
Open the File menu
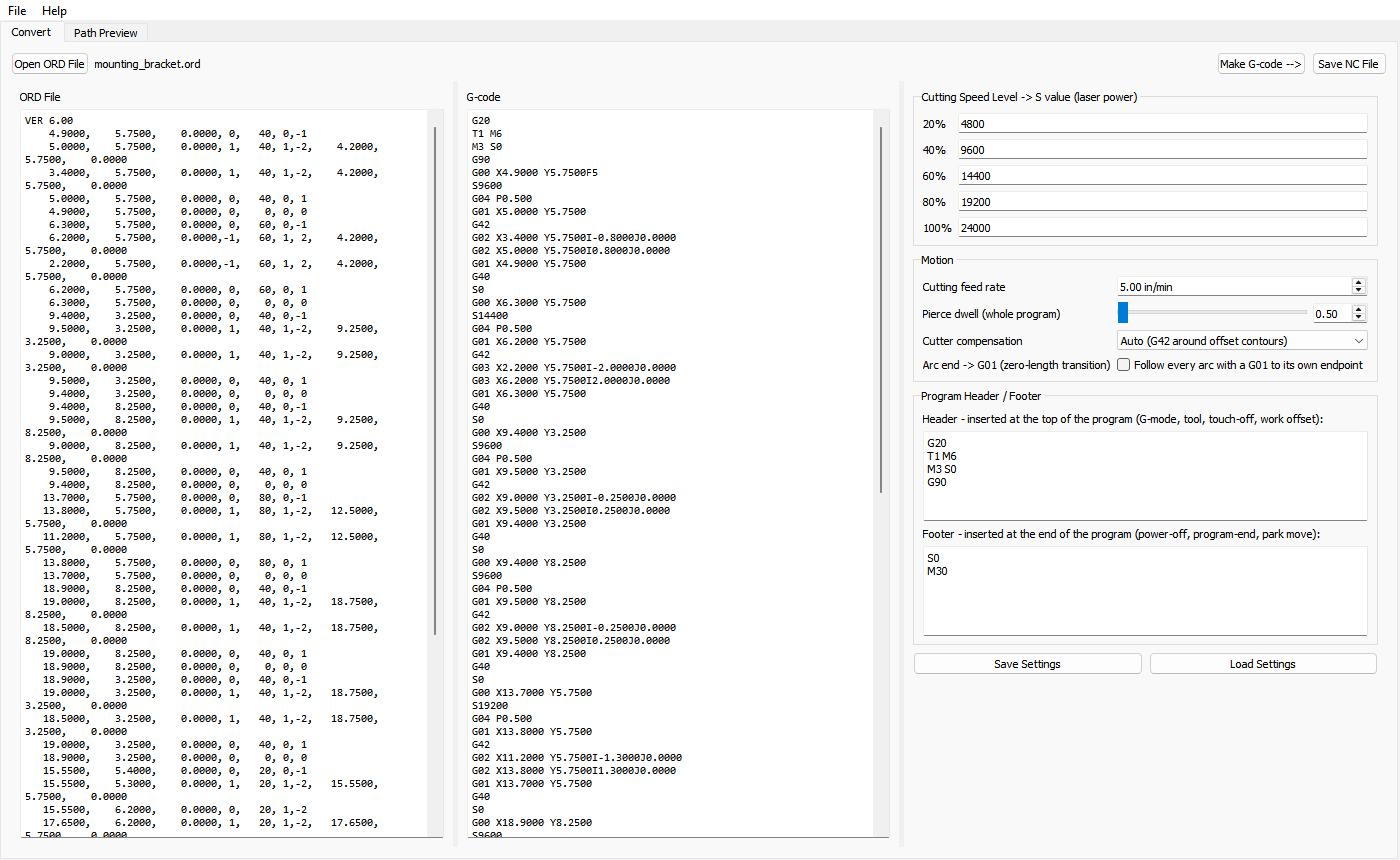click(x=17, y=10)
